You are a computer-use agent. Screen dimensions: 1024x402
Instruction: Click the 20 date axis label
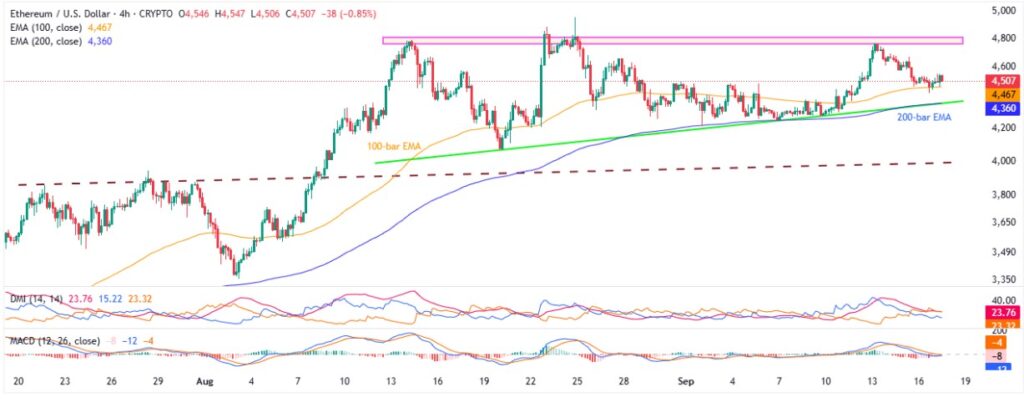coord(18,380)
